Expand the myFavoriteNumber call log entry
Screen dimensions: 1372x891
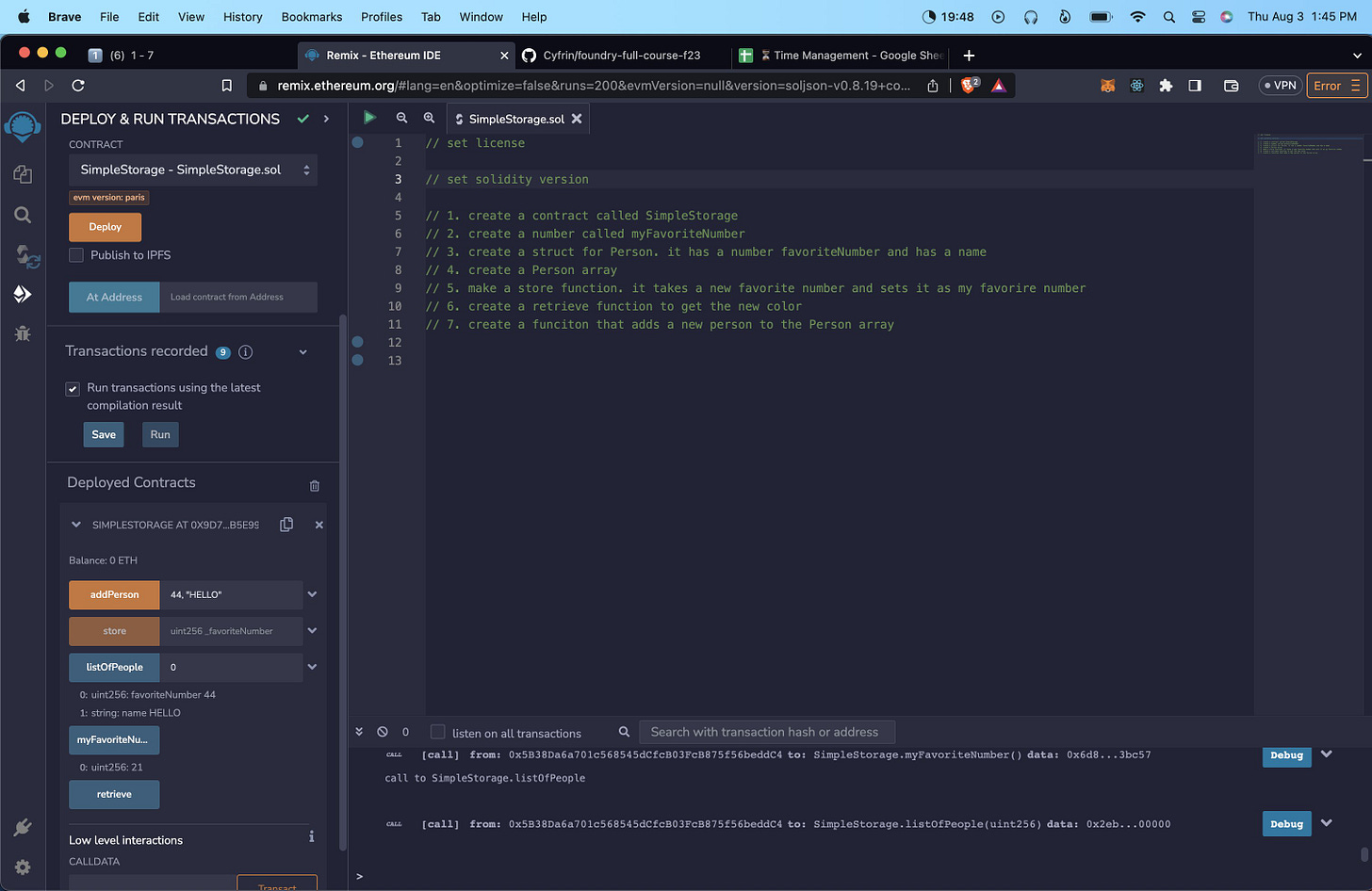[1327, 754]
